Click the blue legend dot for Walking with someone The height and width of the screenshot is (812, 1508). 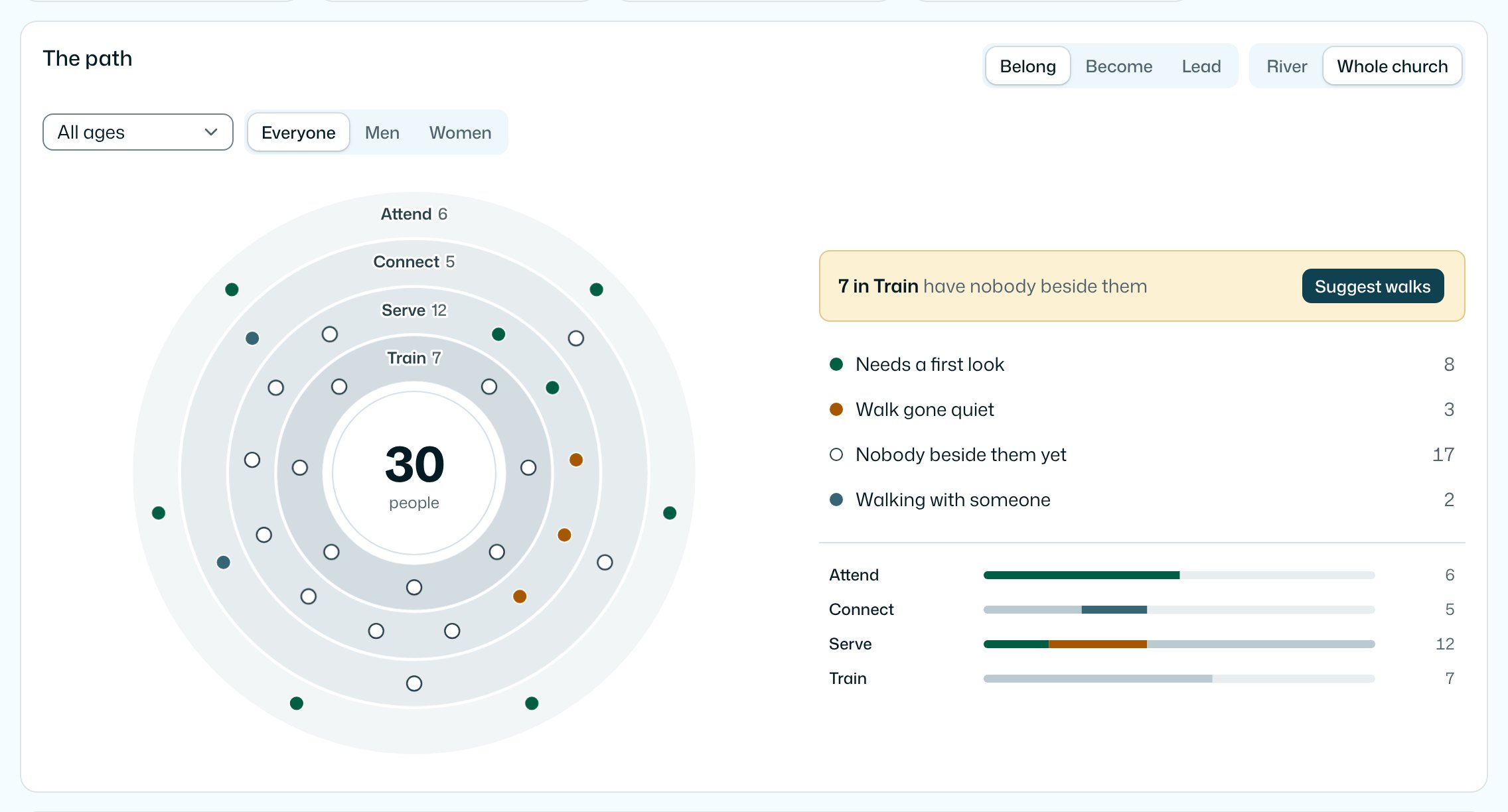click(836, 500)
